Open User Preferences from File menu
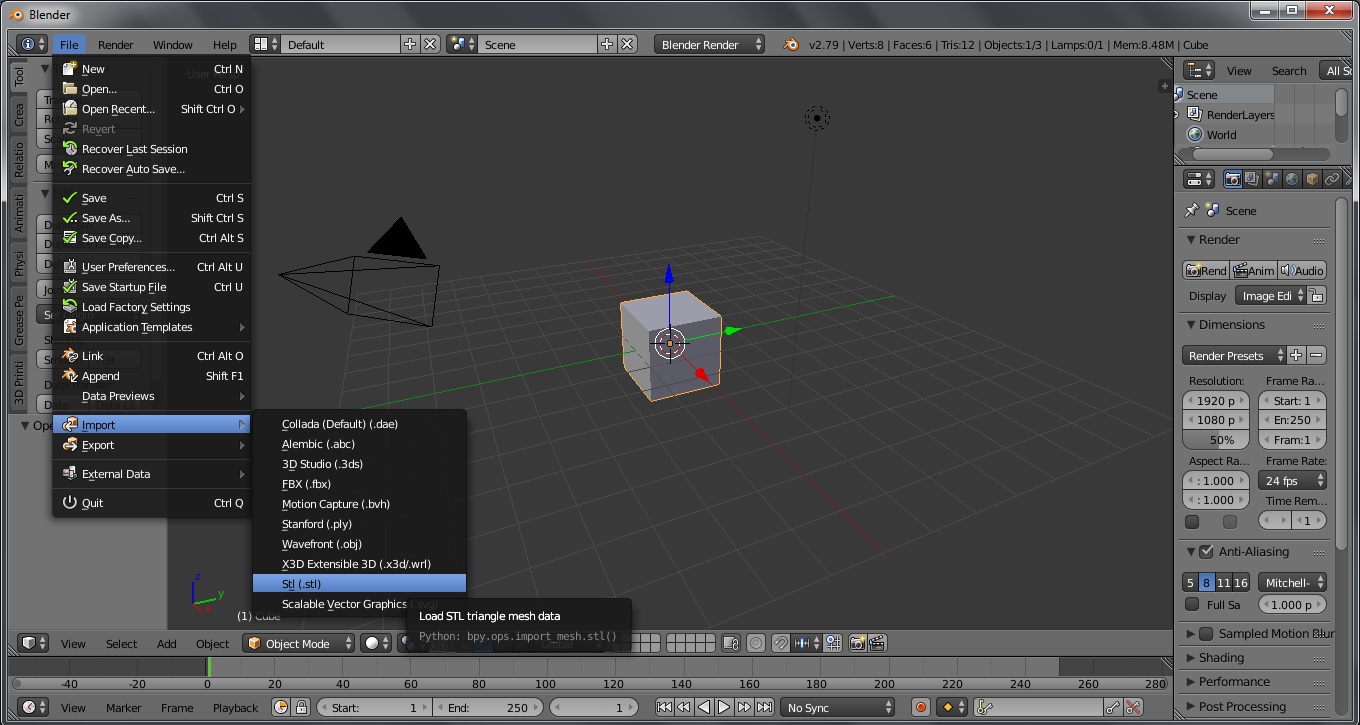This screenshot has width=1360, height=725. point(152,267)
